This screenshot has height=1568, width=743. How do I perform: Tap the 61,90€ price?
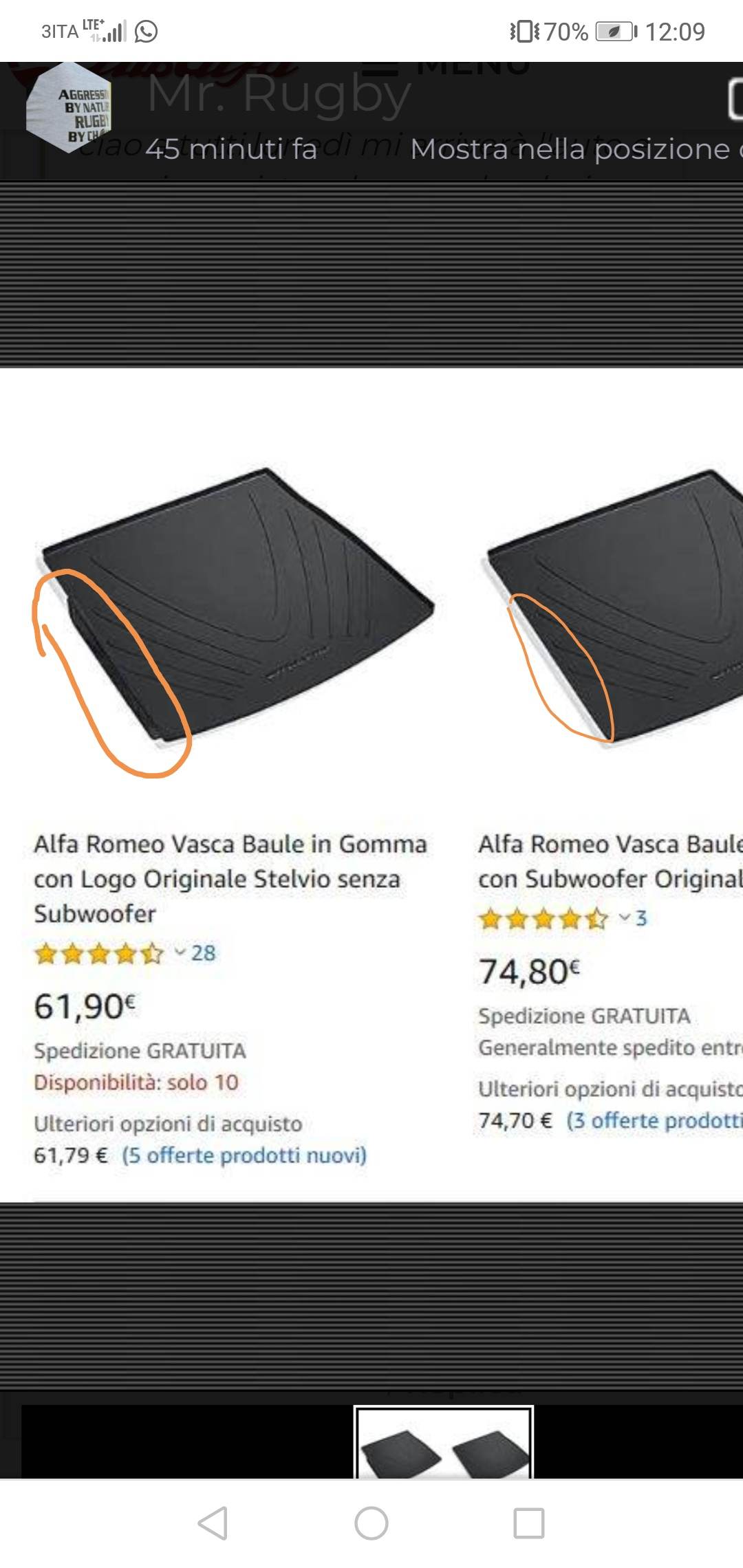(x=85, y=1006)
